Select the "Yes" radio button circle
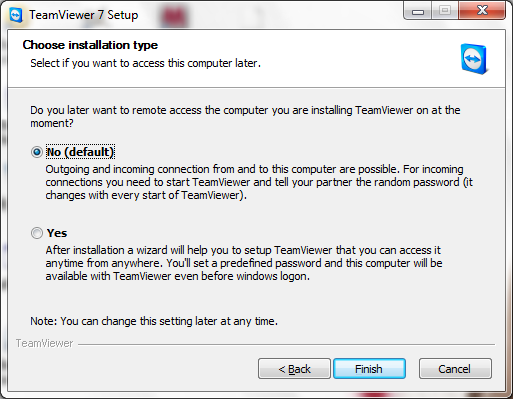Image resolution: width=513 pixels, height=399 pixels. tap(37, 233)
